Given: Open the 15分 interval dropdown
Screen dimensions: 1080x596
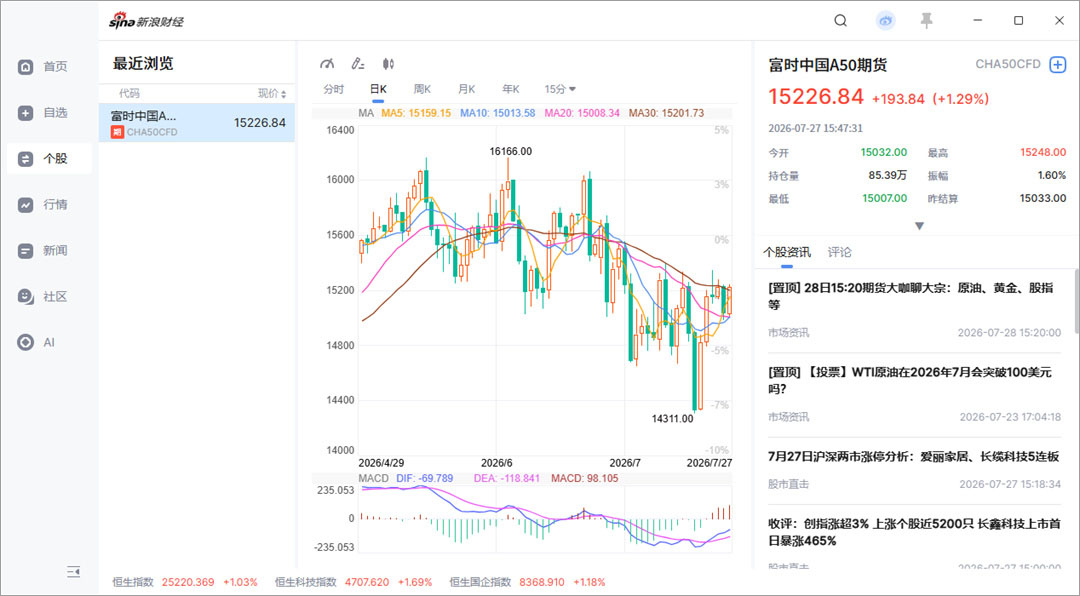Looking at the screenshot, I should (560, 89).
